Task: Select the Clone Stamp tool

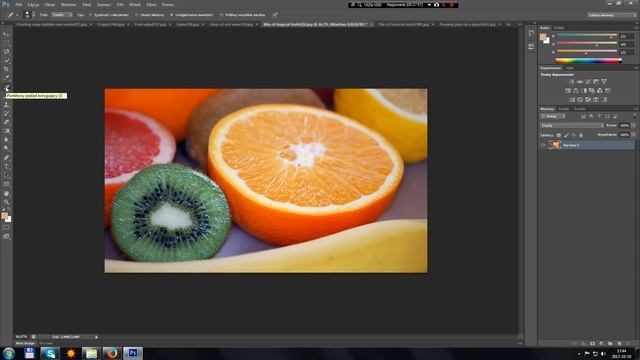Action: 6,105
